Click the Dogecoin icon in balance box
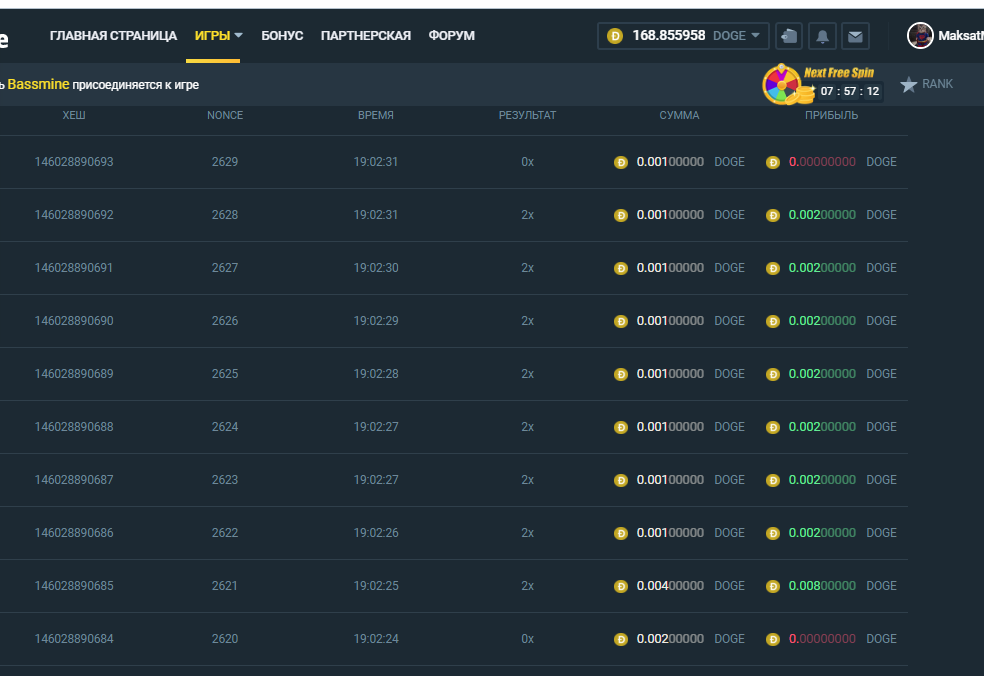Image resolution: width=984 pixels, height=676 pixels. [x=615, y=36]
